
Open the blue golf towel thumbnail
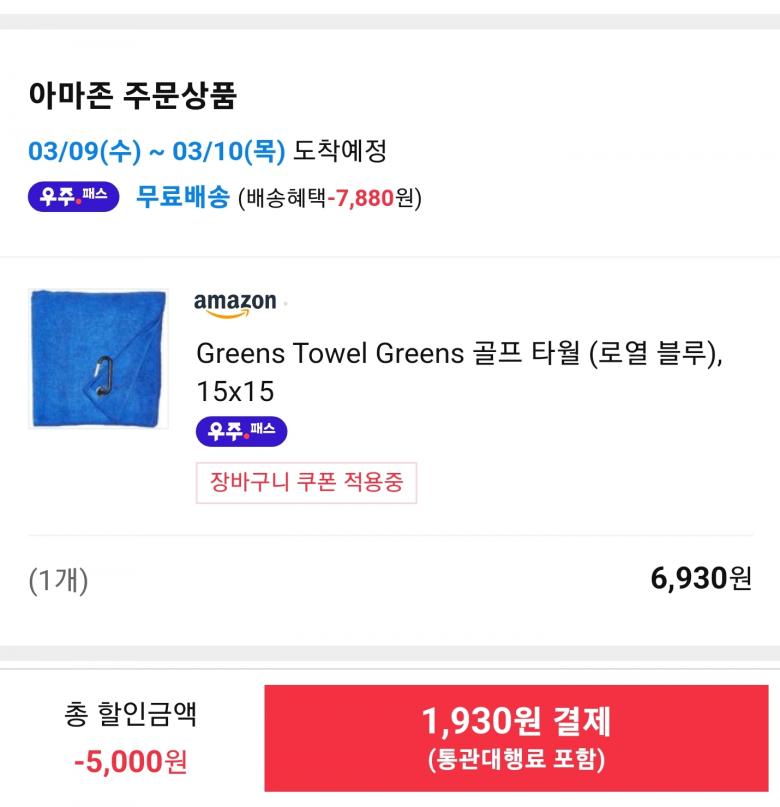[98, 358]
